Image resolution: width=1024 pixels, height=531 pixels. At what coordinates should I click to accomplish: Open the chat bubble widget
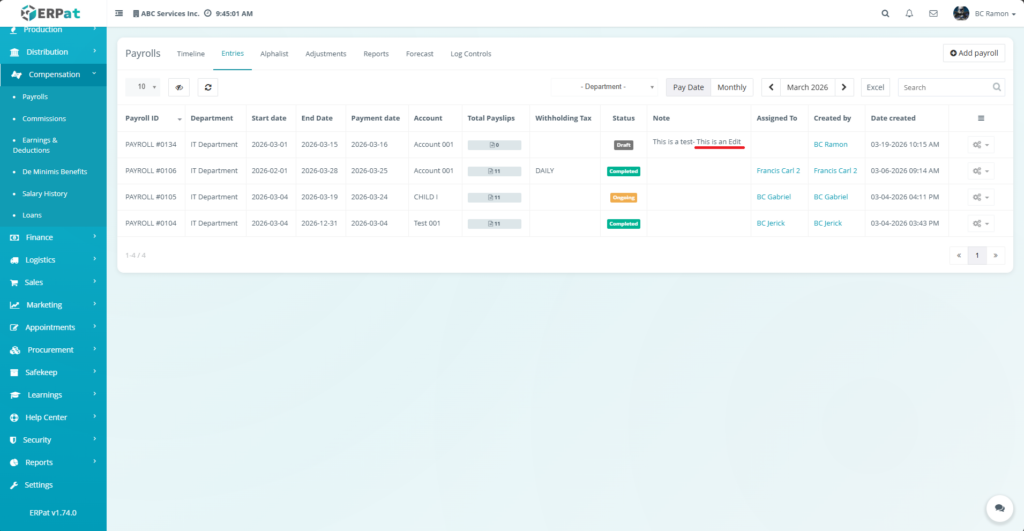[997, 508]
